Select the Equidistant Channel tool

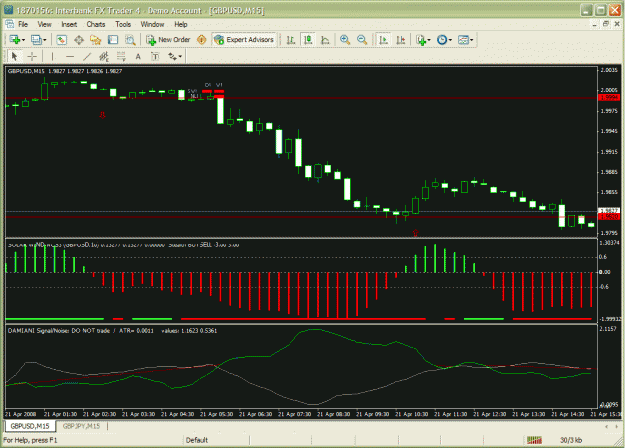point(104,57)
